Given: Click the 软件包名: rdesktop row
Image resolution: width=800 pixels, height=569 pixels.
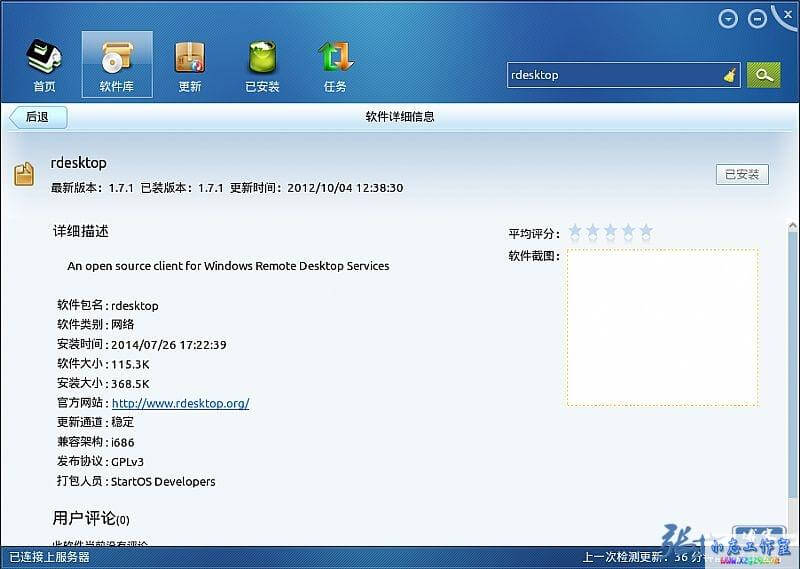Looking at the screenshot, I should pyautogui.click(x=108, y=305).
